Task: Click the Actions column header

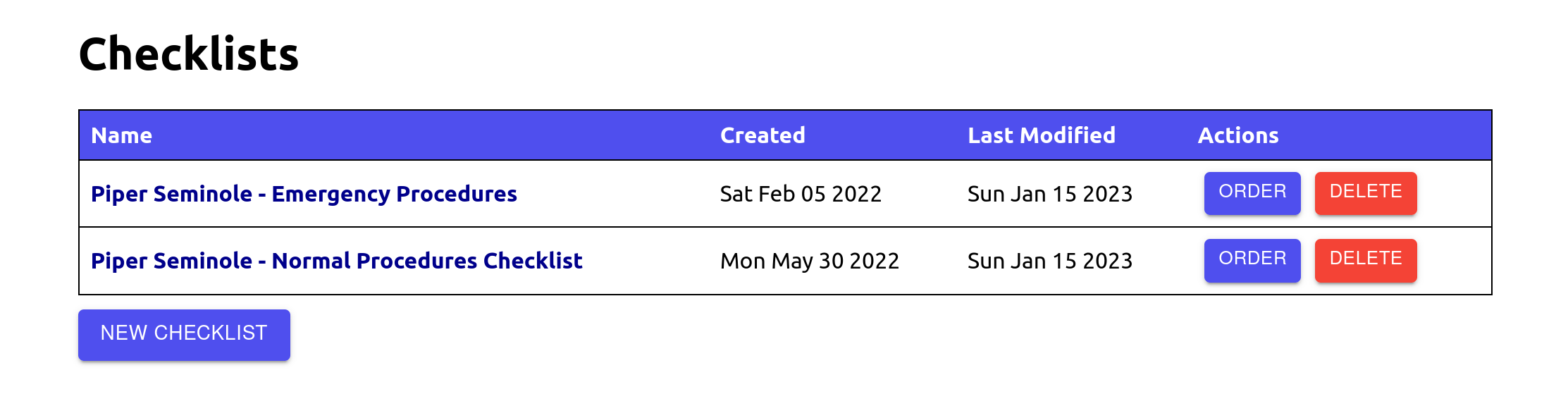Action: [1237, 135]
